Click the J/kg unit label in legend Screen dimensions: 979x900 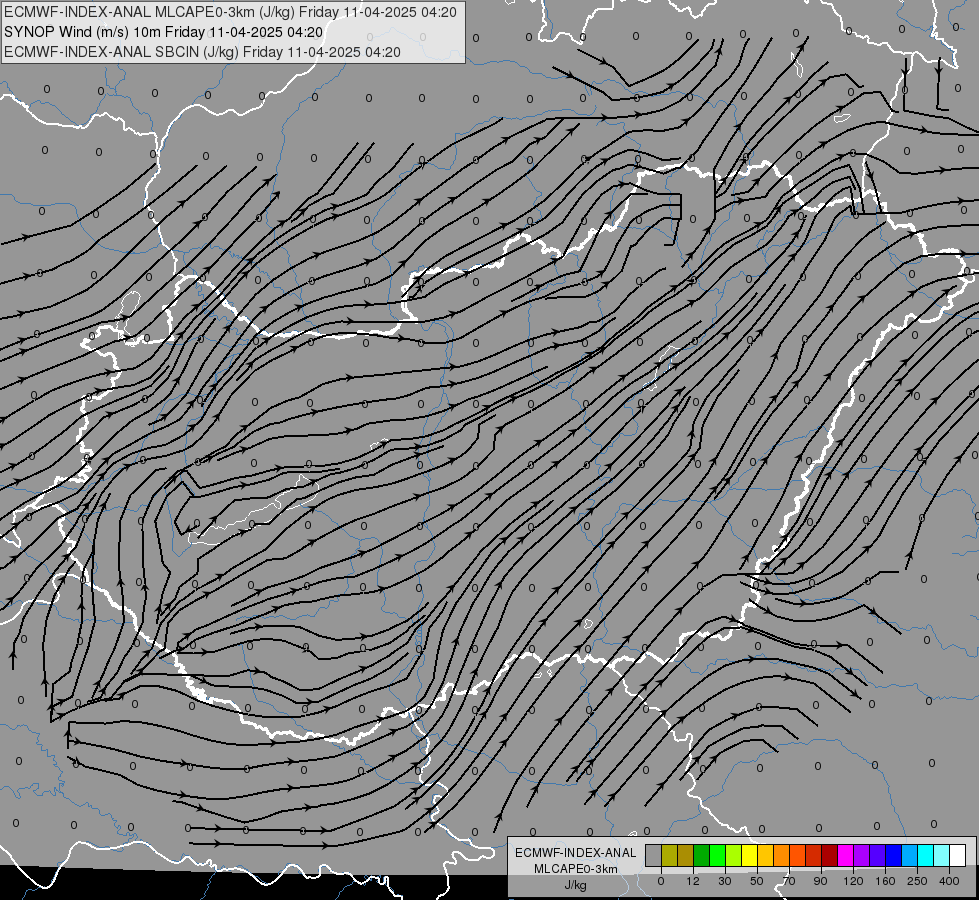coord(576,884)
